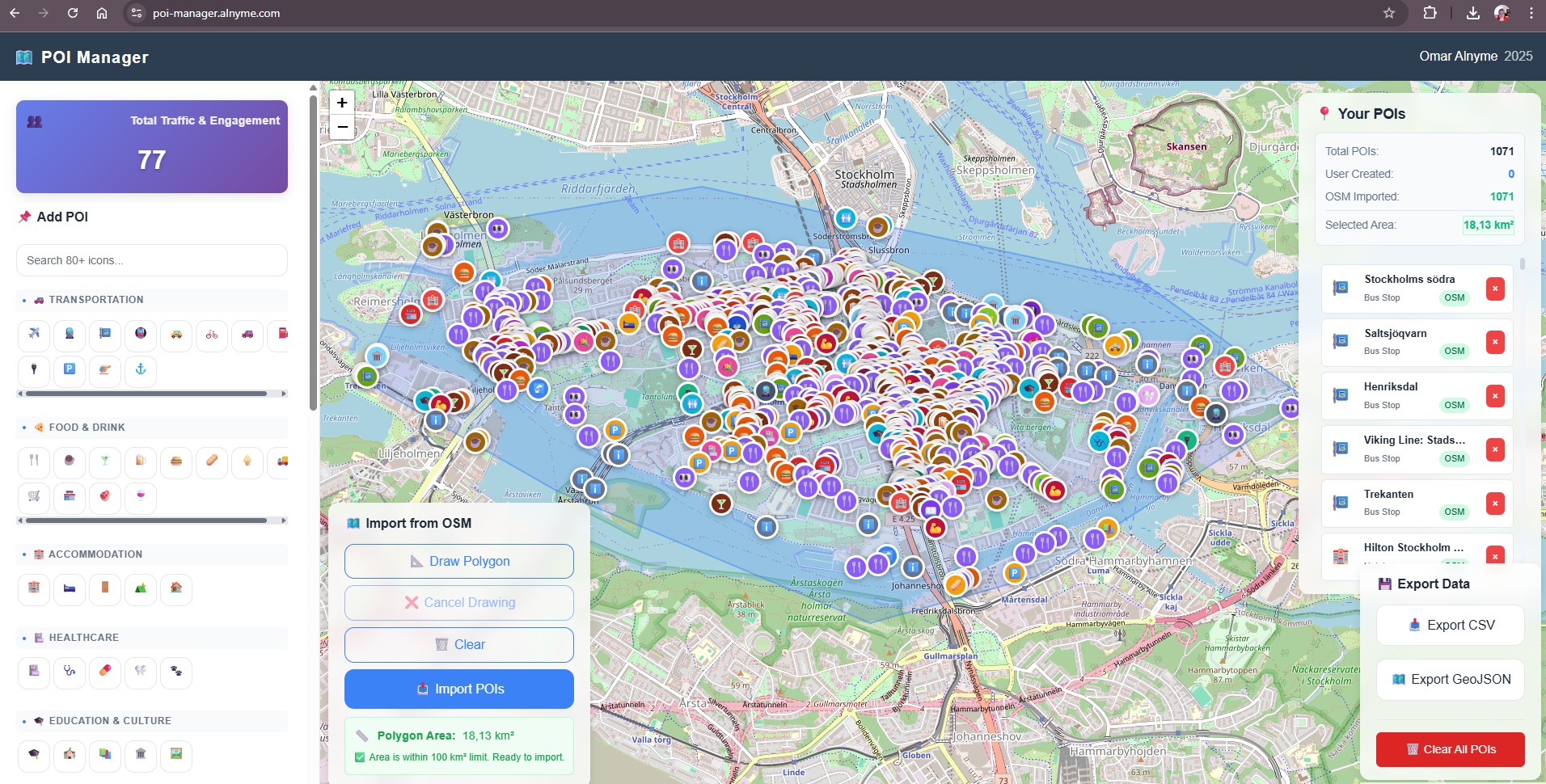Screen dimensions: 1546x784
Task: Bookmark this page with the star icon
Action: 1389,13
